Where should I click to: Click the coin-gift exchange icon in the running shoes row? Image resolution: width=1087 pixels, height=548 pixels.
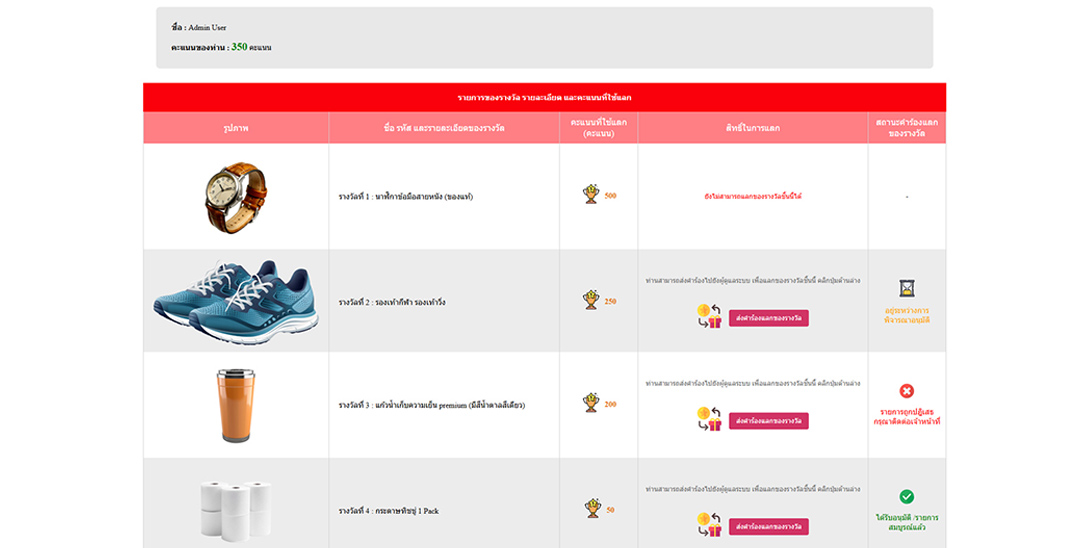point(709,317)
